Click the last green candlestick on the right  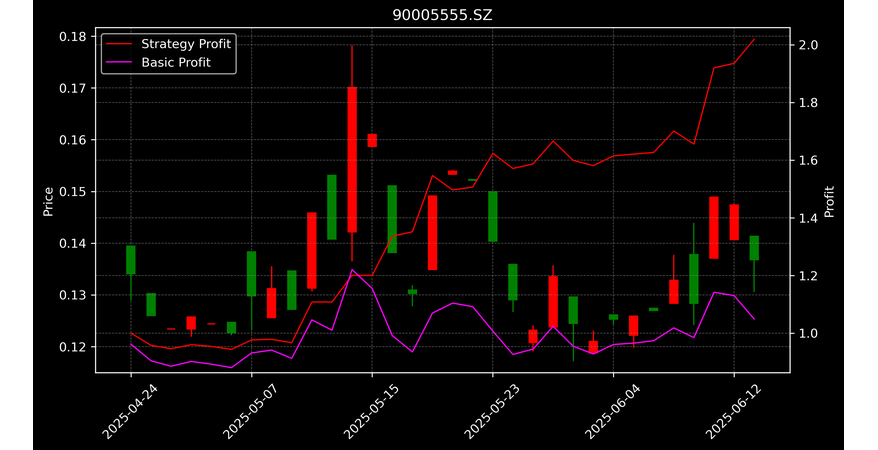[x=754, y=248]
